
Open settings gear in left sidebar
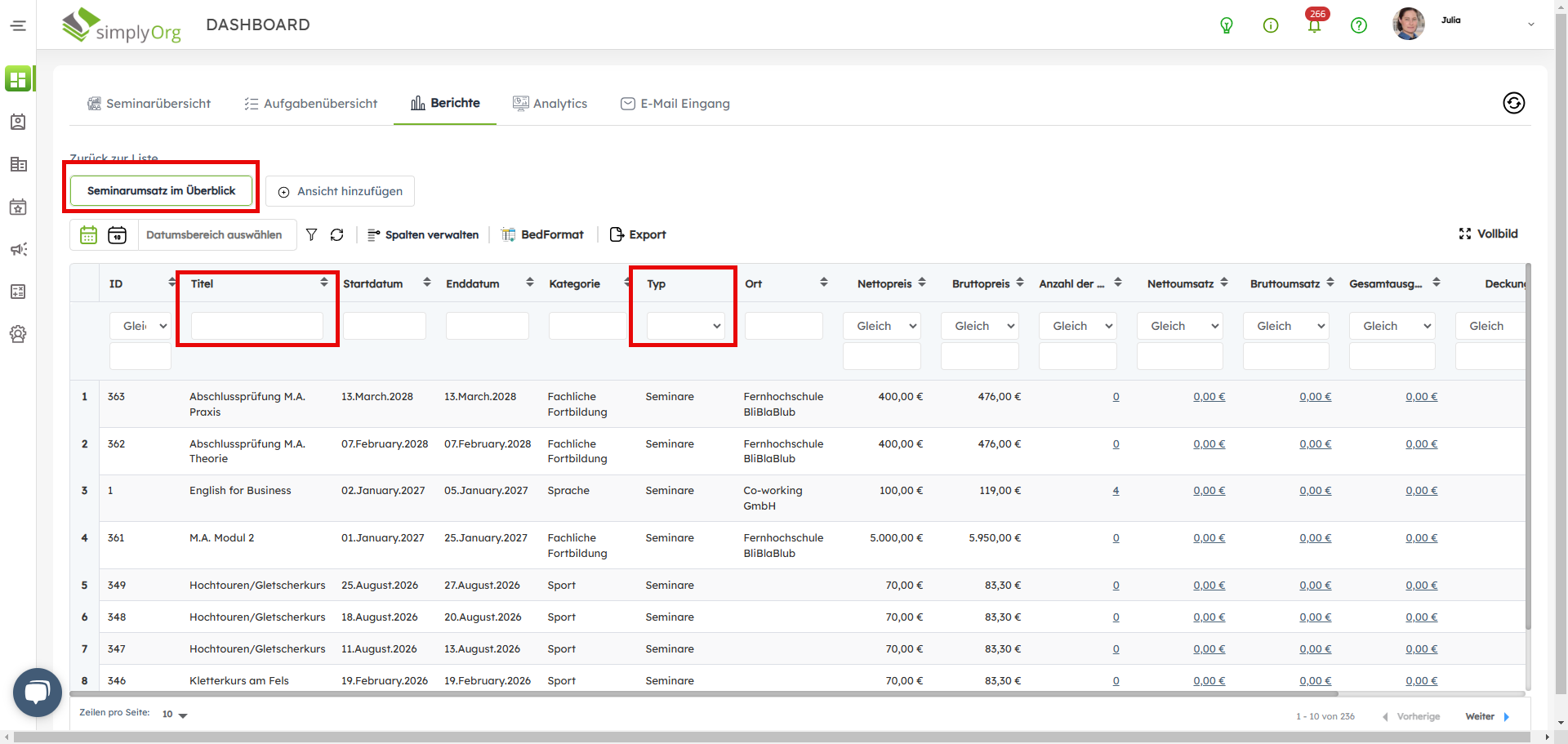point(18,334)
